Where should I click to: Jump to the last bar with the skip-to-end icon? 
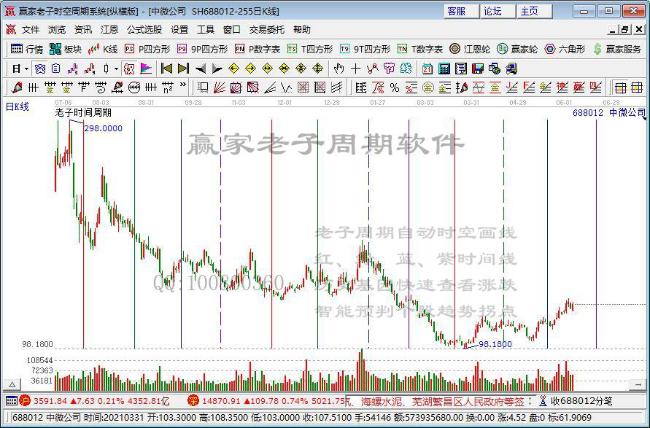(x=183, y=68)
